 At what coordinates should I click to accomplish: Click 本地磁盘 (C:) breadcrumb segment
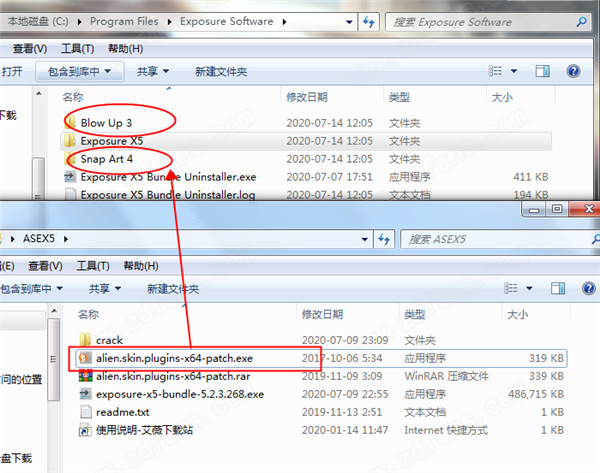tap(38, 21)
